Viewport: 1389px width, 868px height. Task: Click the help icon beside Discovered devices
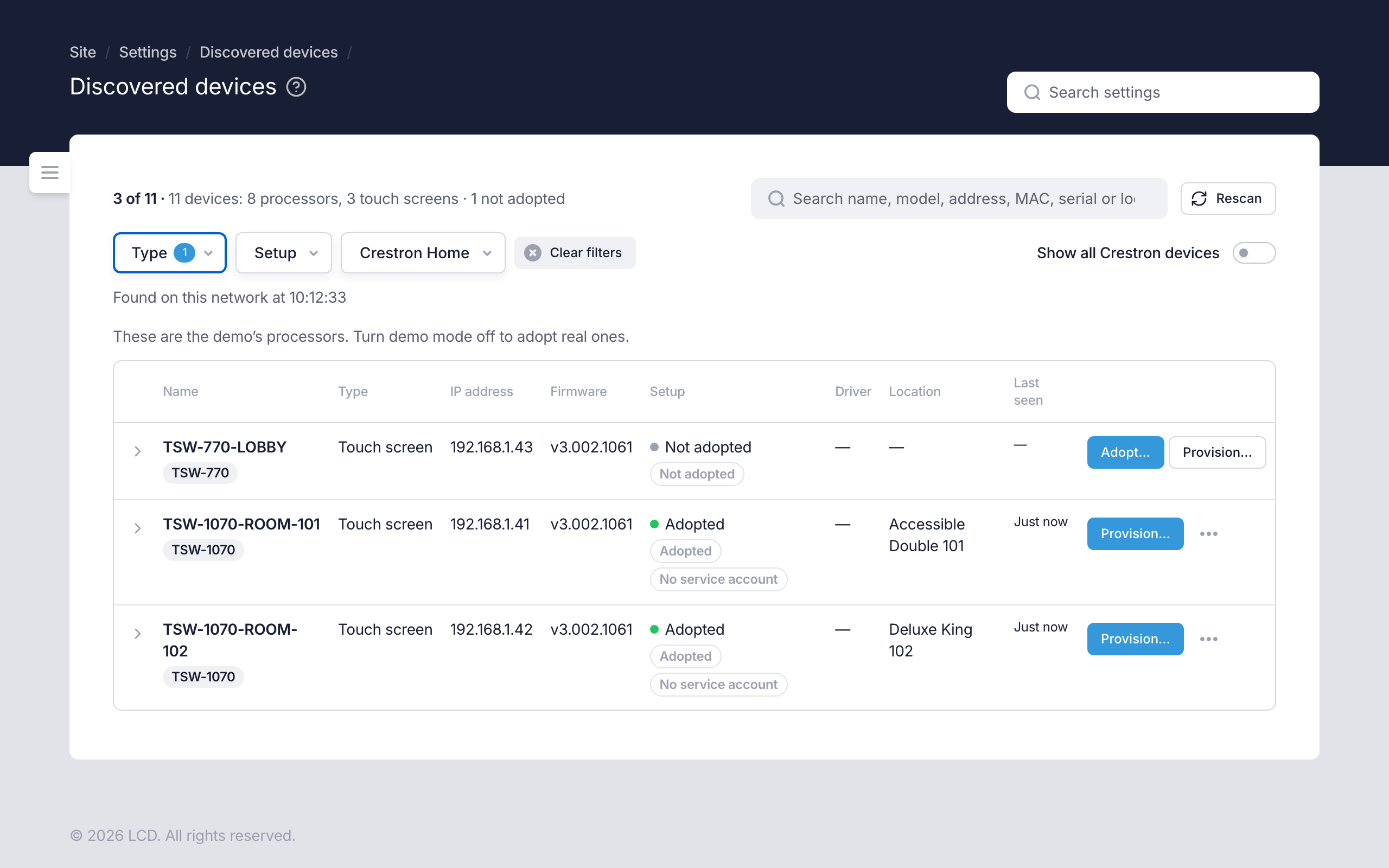coord(296,87)
